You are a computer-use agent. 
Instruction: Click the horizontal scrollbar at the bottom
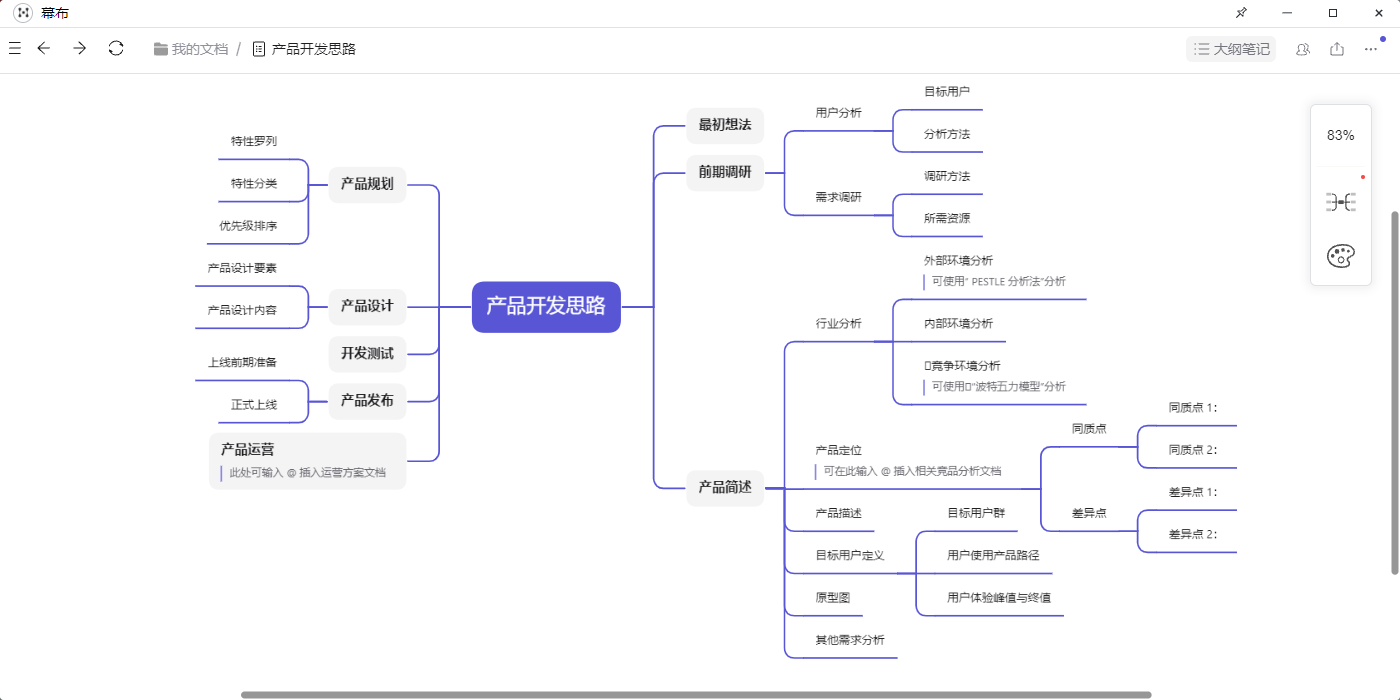[x=695, y=694]
